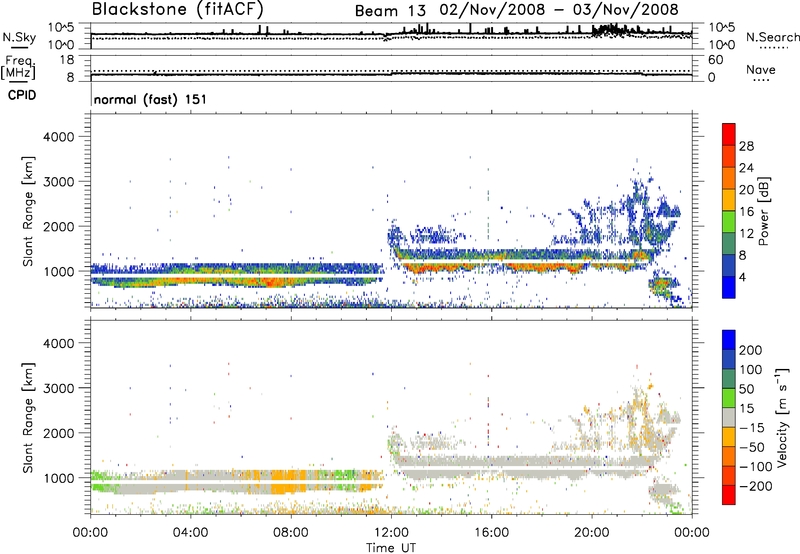Click the 08:00 time axis label
The height and width of the screenshot is (554, 800).
(291, 533)
